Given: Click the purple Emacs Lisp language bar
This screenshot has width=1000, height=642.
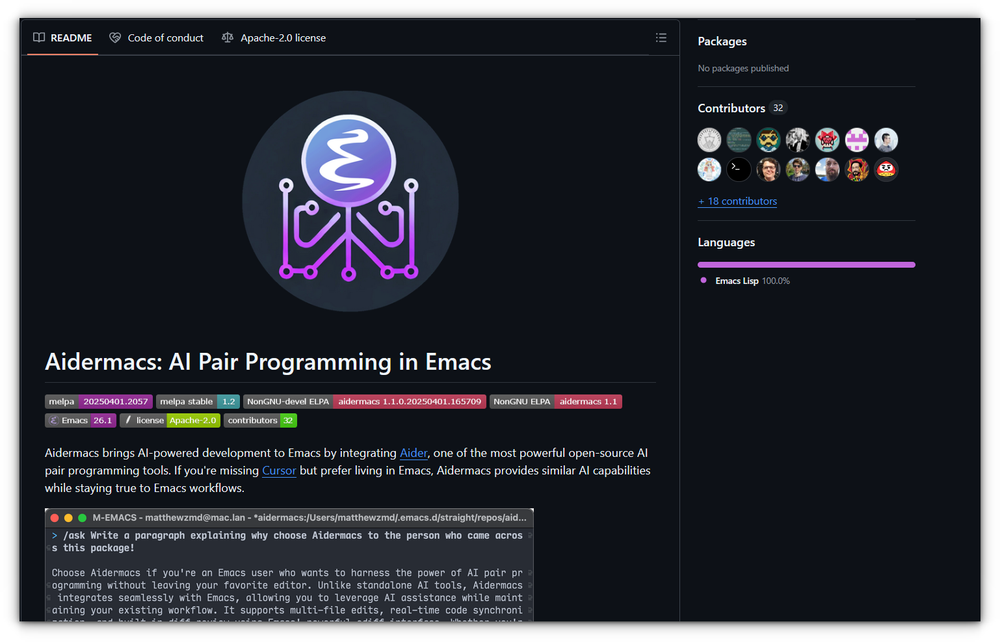Looking at the screenshot, I should pos(806,264).
